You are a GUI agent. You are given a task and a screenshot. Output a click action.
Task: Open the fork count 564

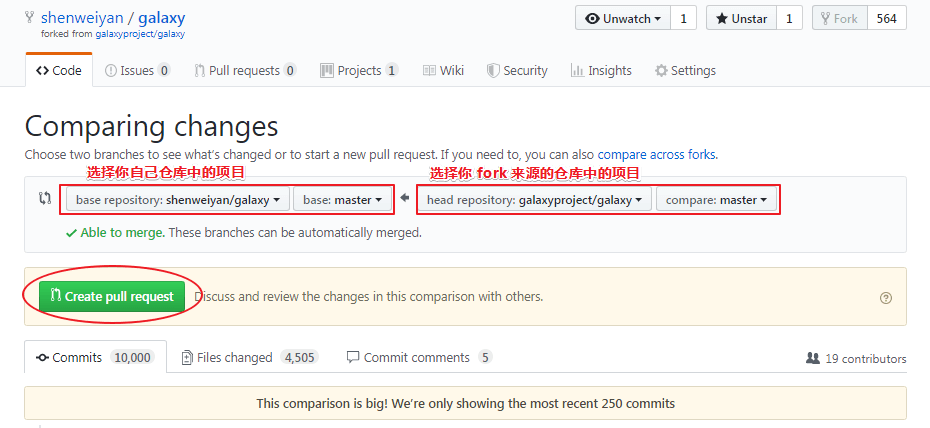887,18
